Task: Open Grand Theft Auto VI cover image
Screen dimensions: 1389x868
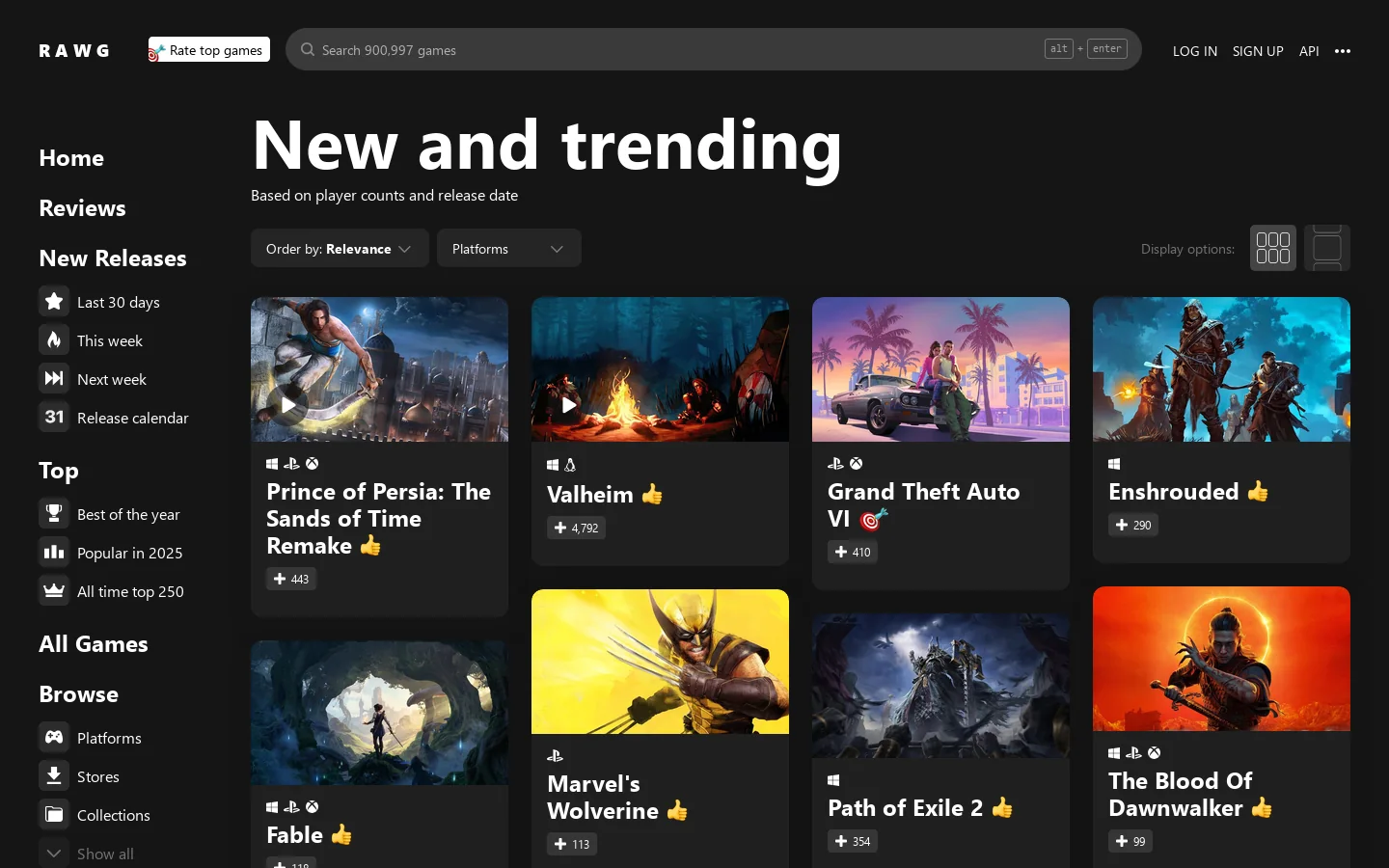Action: (x=940, y=369)
